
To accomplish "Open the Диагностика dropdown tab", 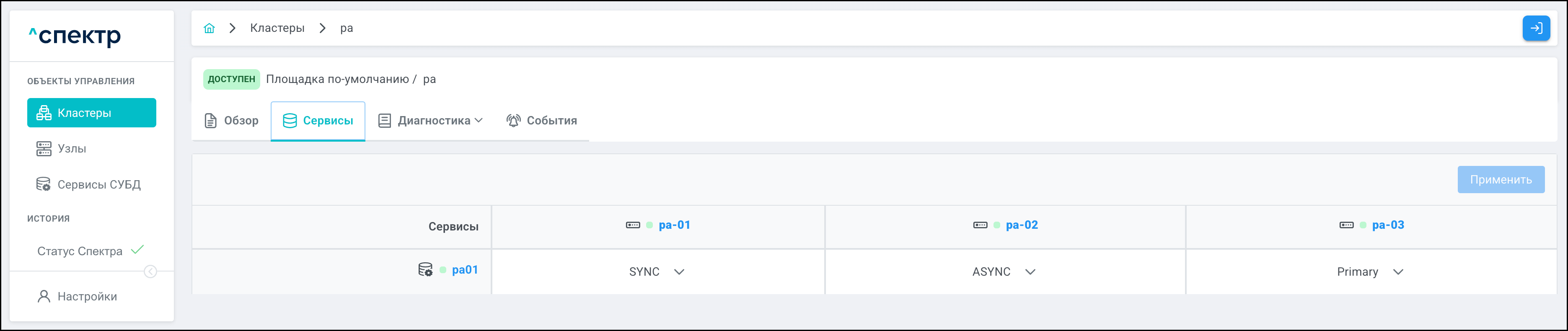I will coord(431,121).
